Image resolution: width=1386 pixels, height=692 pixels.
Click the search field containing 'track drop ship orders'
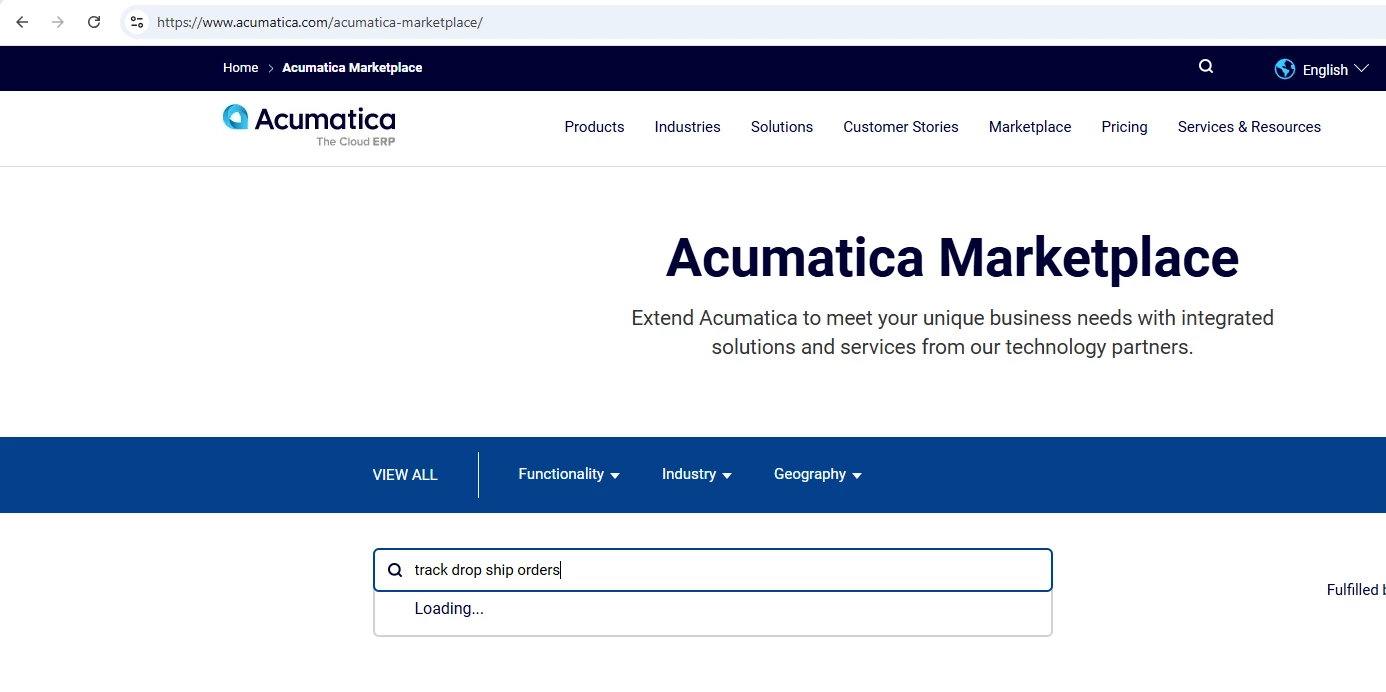pyautogui.click(x=713, y=570)
